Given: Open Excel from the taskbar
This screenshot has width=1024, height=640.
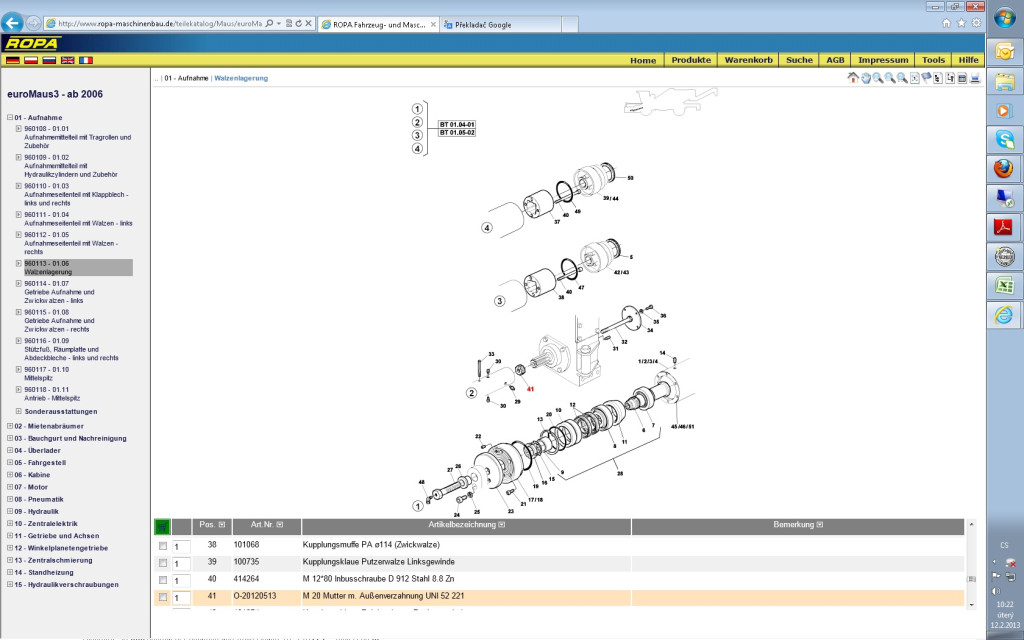Looking at the screenshot, I should tap(1004, 285).
